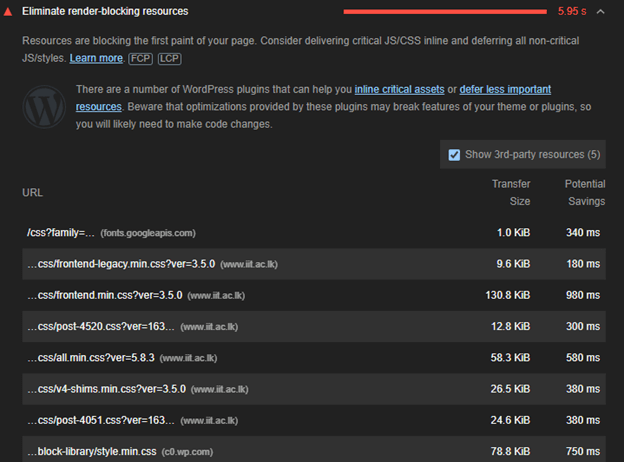Open the inline critical assets link
624x462 pixels.
point(398,90)
